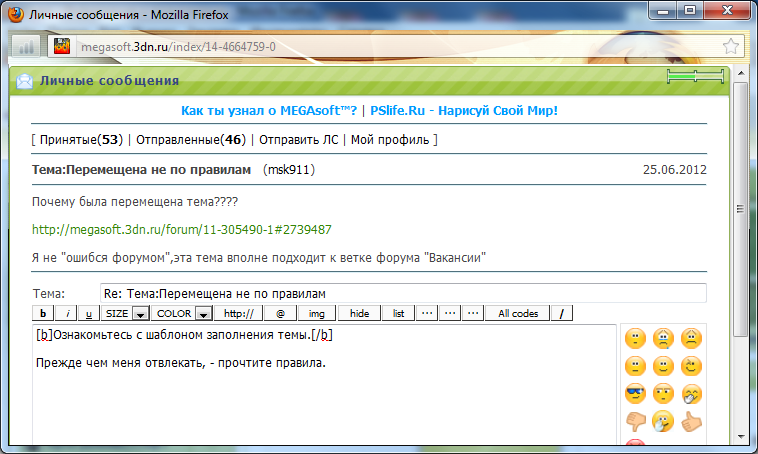Image resolution: width=758 pixels, height=454 pixels.
Task: Click the Firefox address bar URL
Action: (x=178, y=47)
